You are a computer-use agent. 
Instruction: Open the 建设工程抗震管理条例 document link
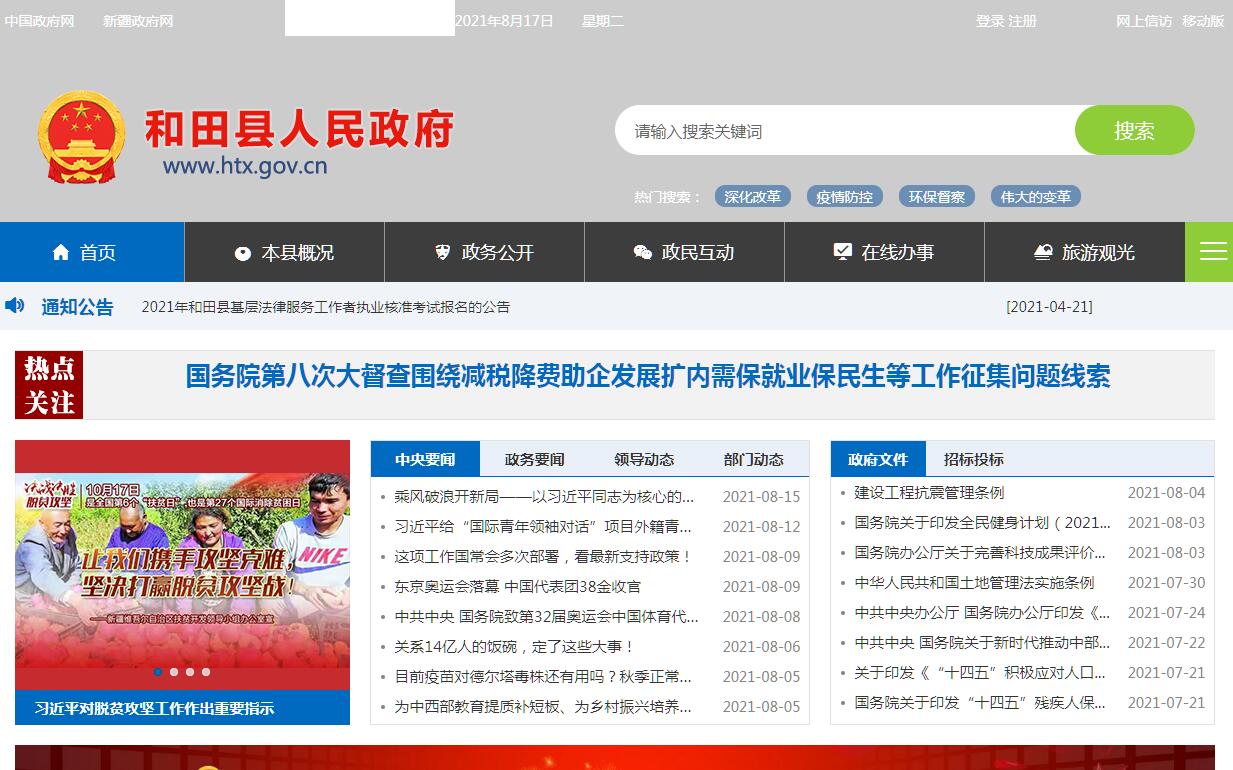click(929, 493)
